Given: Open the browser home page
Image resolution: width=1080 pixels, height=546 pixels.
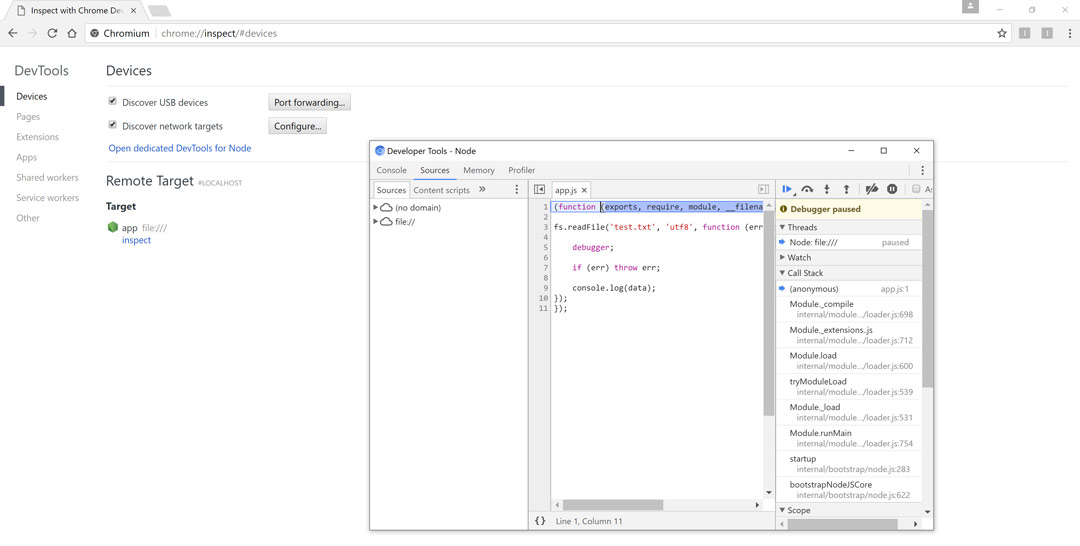Looking at the screenshot, I should click(72, 33).
